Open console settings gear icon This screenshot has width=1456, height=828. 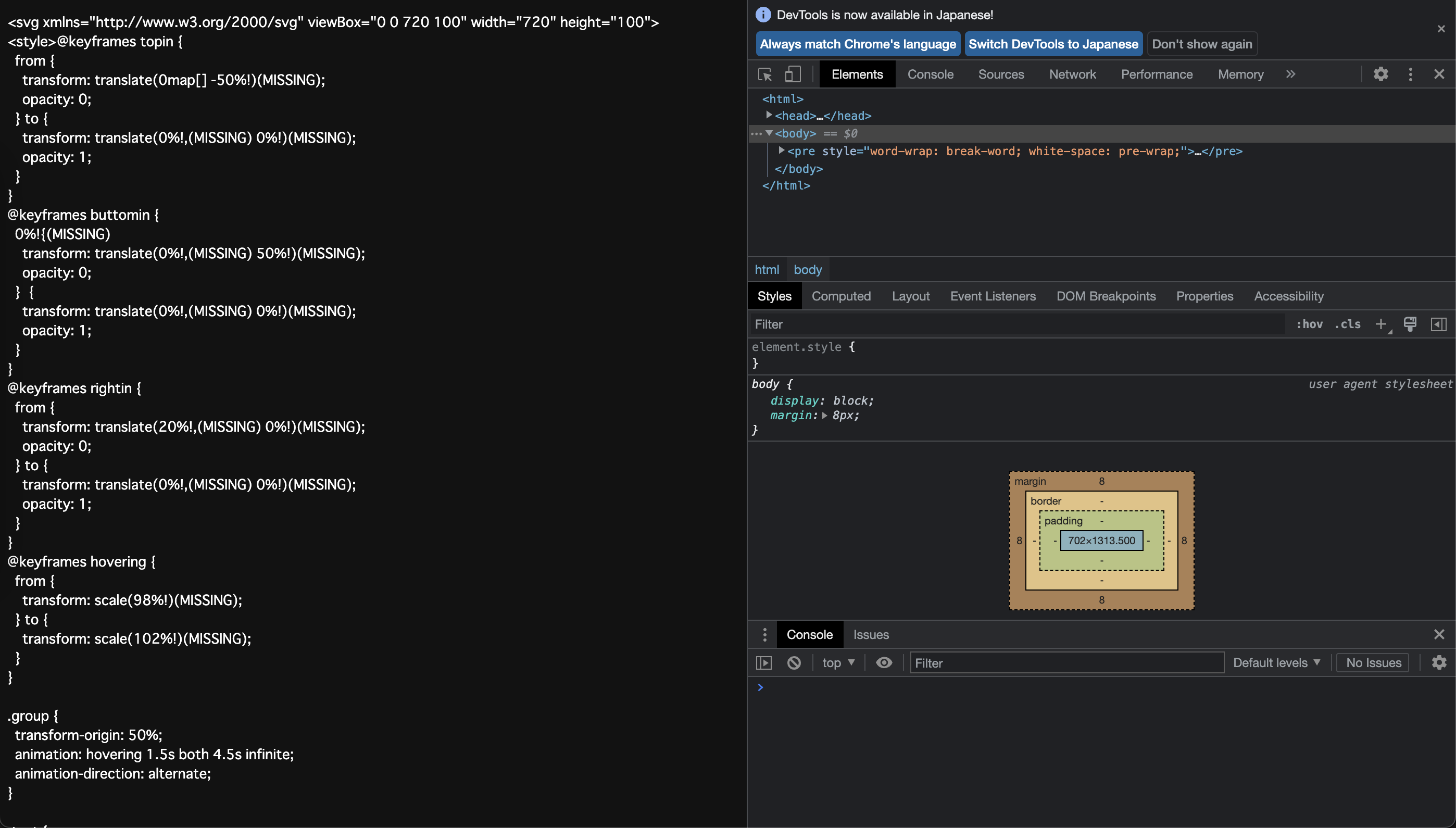pos(1439,663)
